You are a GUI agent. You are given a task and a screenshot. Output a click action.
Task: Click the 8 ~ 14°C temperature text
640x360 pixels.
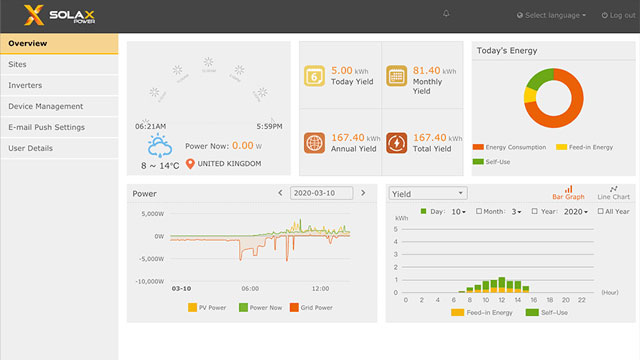tap(160, 166)
